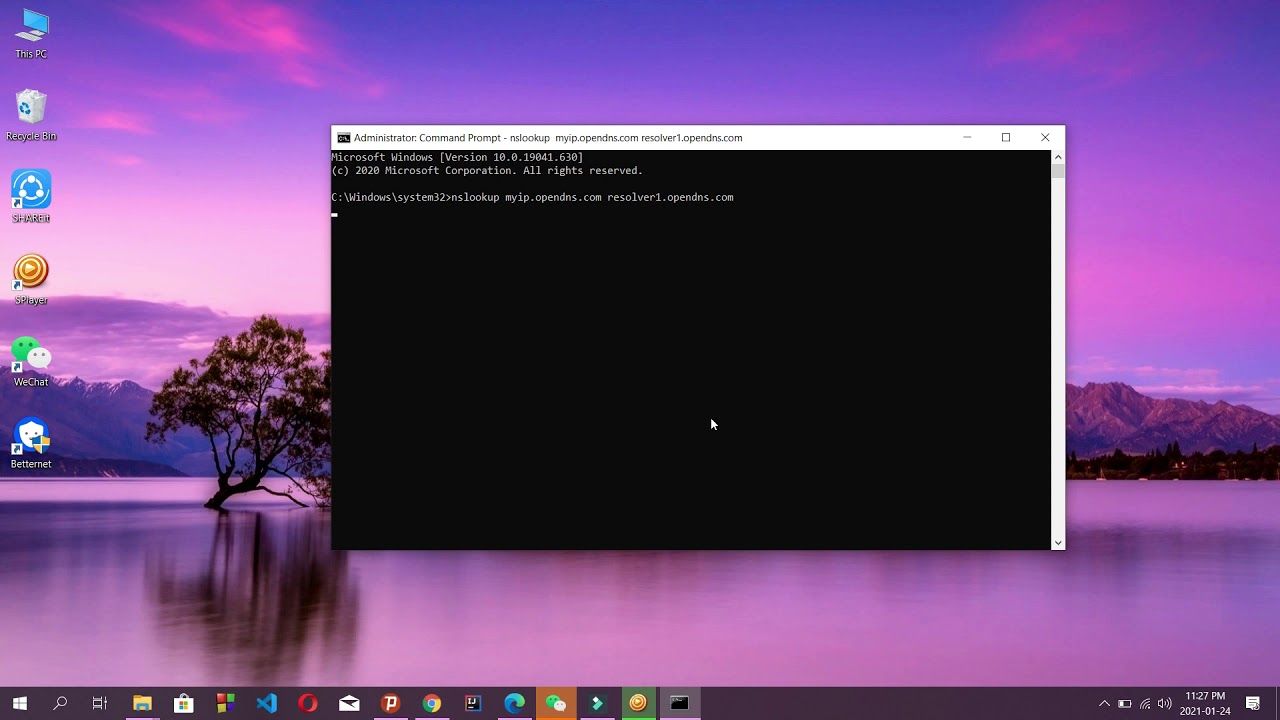
Task: Open Opera browser from taskbar
Action: [308, 704]
